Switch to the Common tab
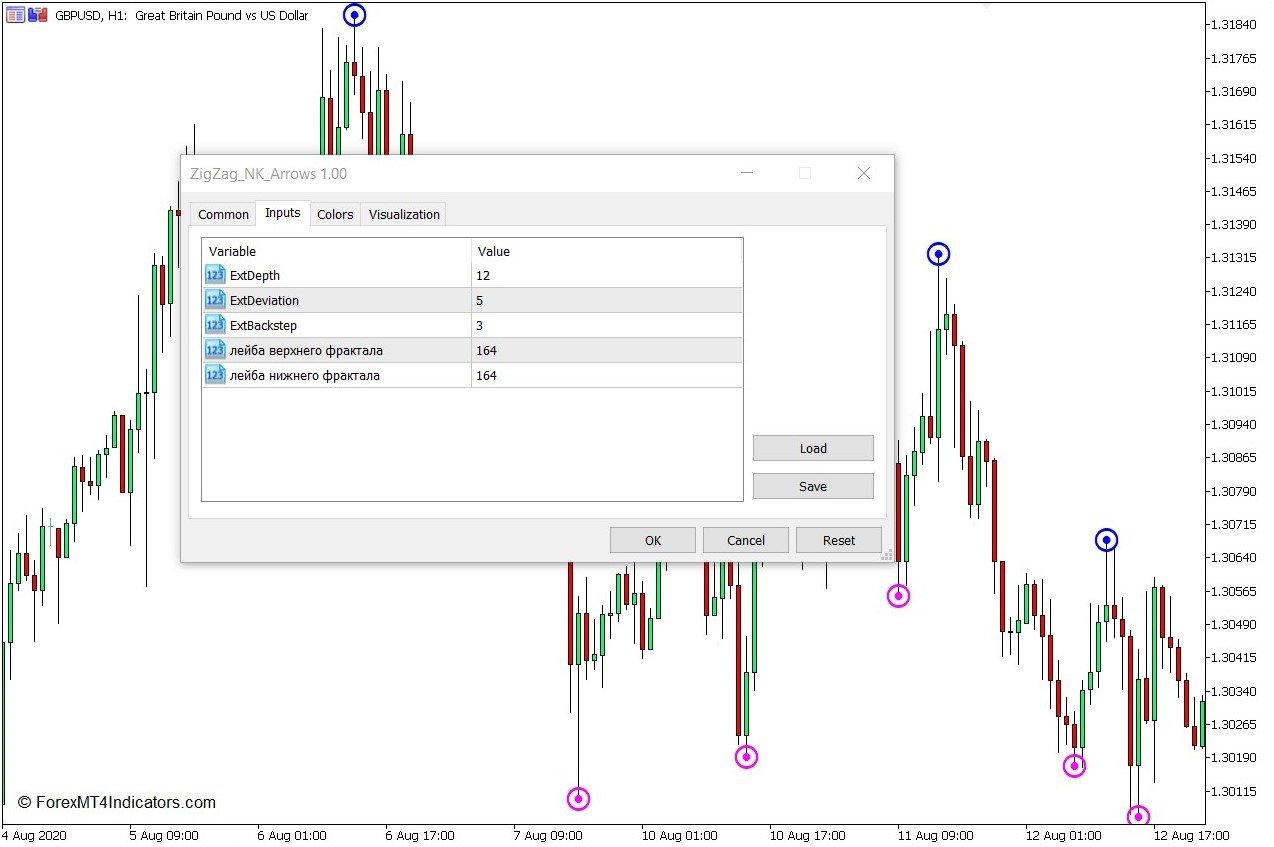 (223, 214)
